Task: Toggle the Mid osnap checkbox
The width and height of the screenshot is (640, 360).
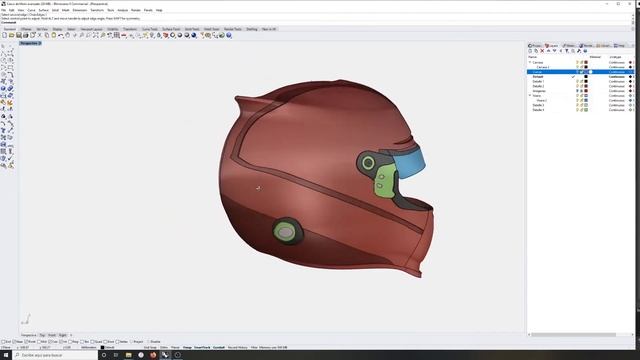Action: point(39,342)
